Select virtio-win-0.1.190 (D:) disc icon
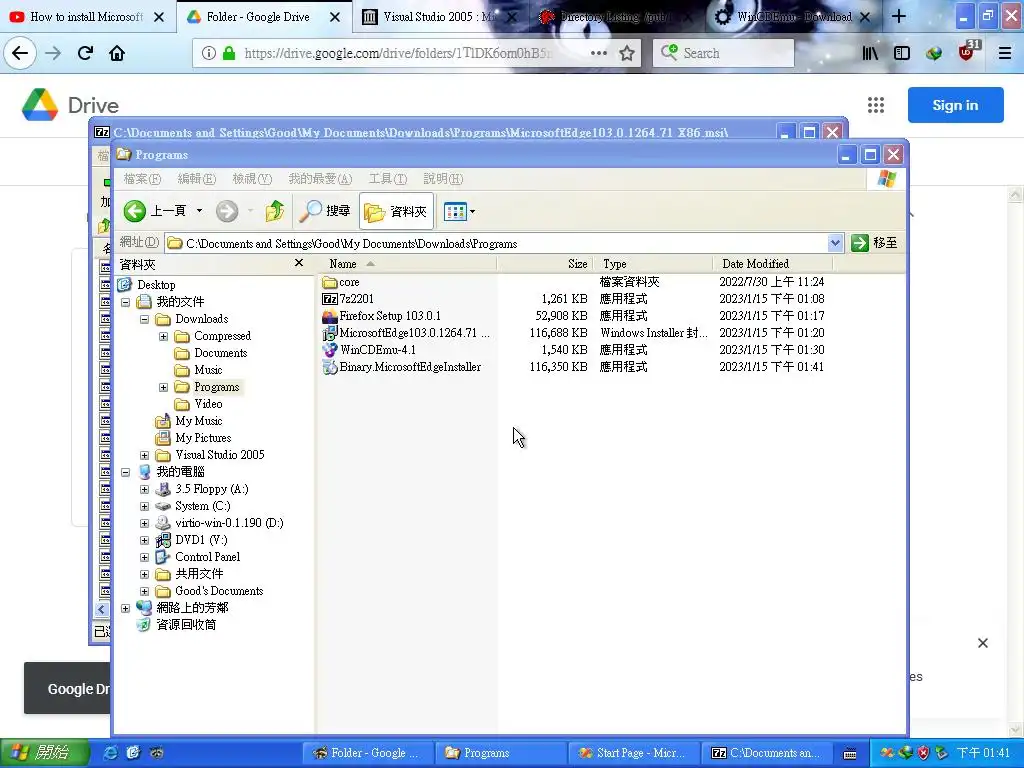The image size is (1024, 768). click(163, 522)
